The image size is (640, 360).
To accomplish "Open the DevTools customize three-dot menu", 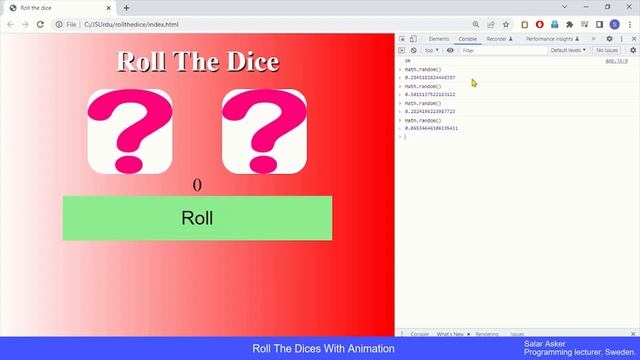I will pyautogui.click(x=622, y=39).
